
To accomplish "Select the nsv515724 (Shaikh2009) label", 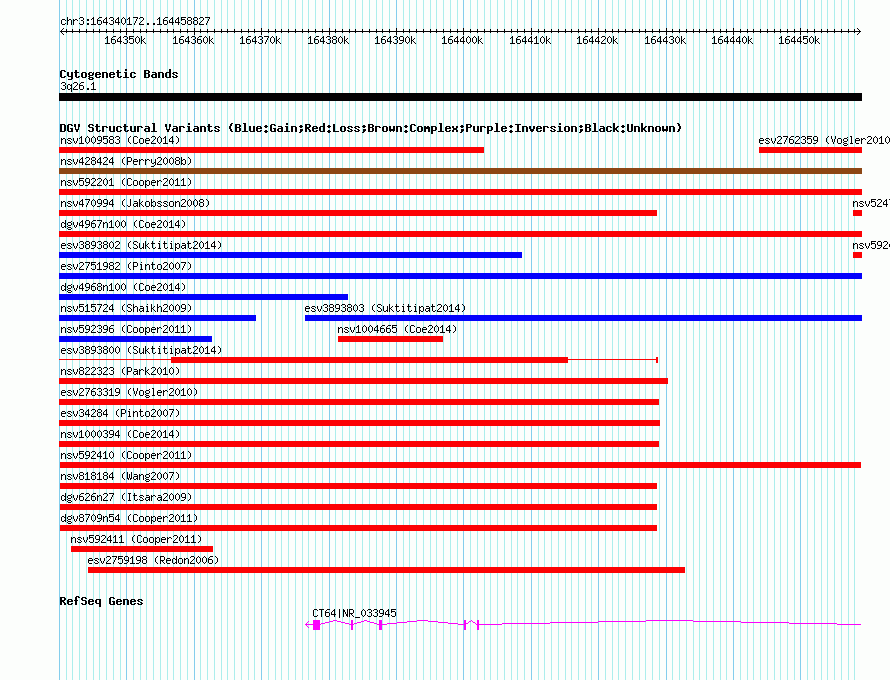I will pyautogui.click(x=126, y=308).
